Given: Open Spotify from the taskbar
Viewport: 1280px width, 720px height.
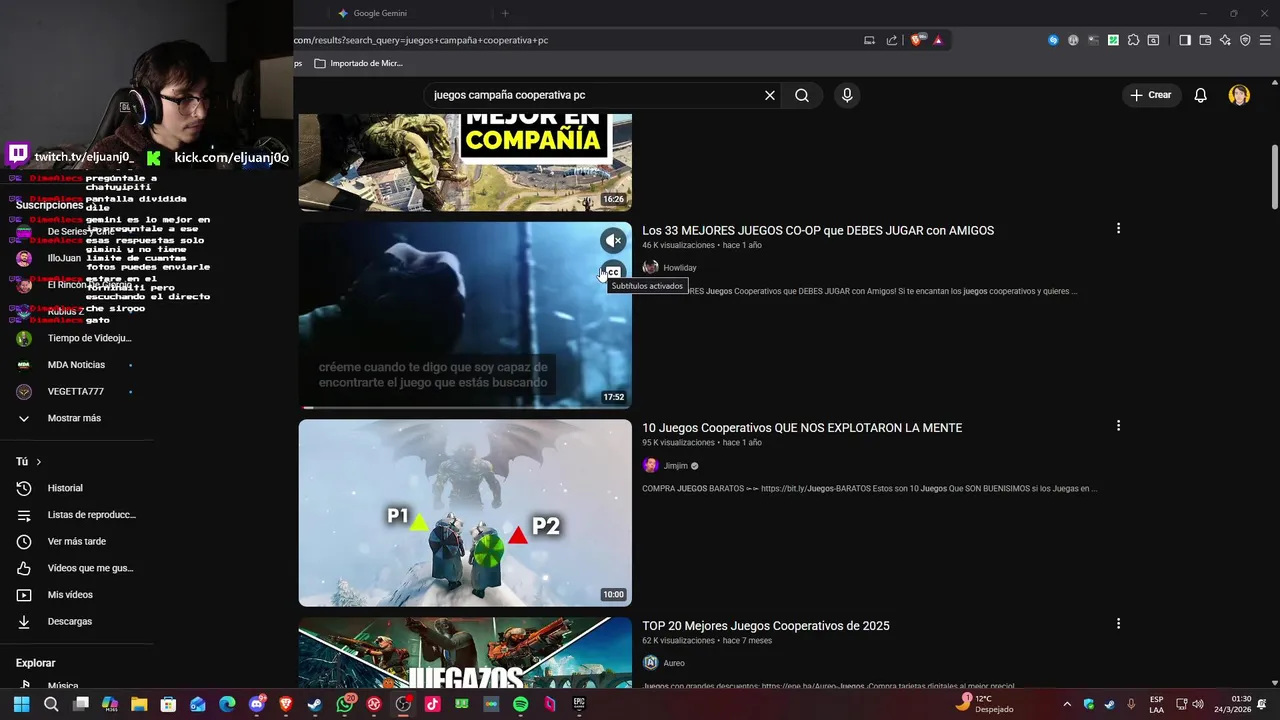Looking at the screenshot, I should 520,704.
